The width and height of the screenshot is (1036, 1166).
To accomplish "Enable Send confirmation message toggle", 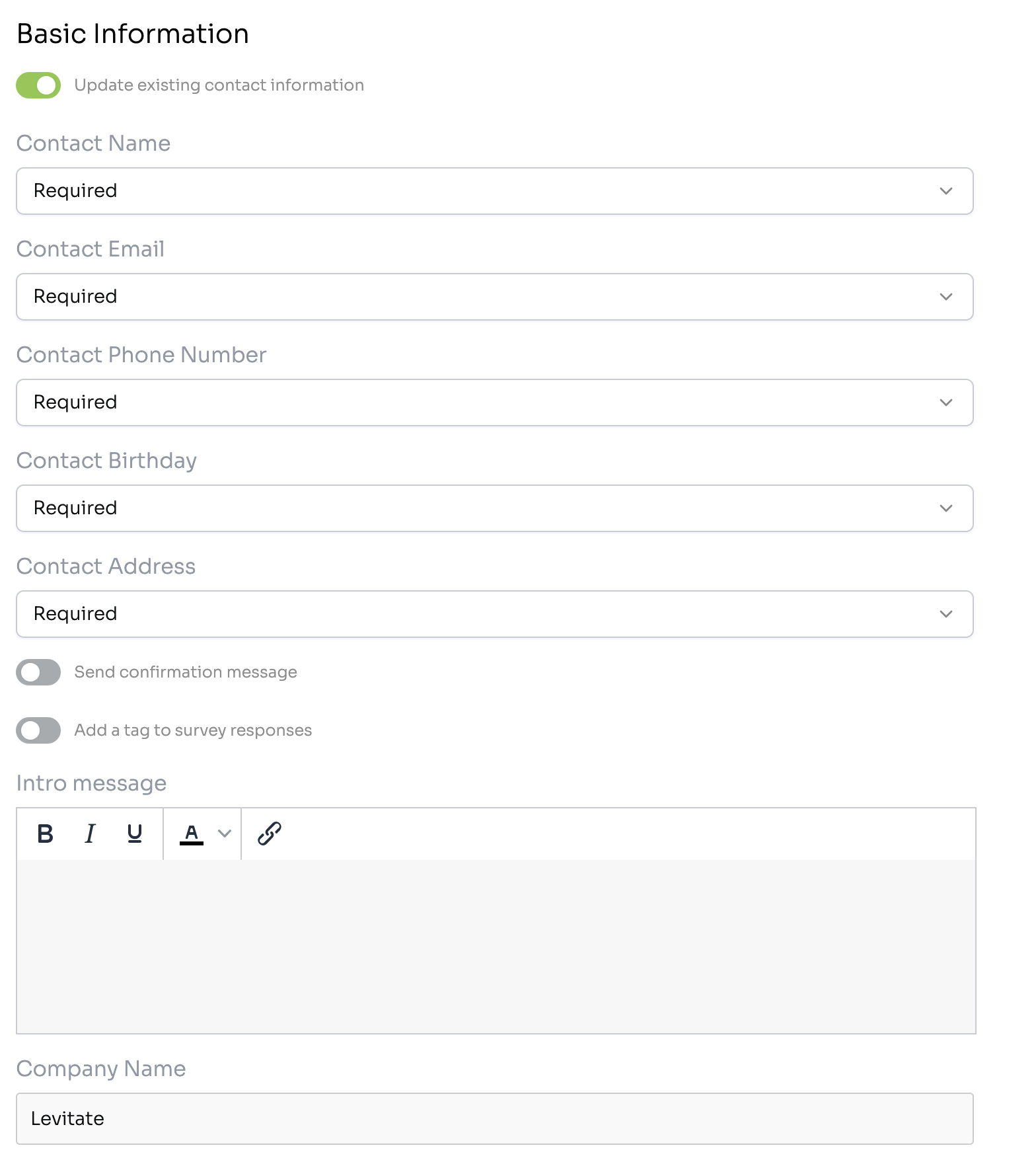I will (38, 672).
